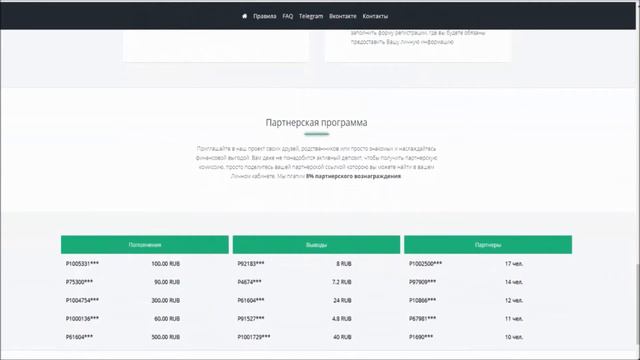Go to the home page icon
Image resolution: width=640 pixels, height=360 pixels.
[244, 16]
